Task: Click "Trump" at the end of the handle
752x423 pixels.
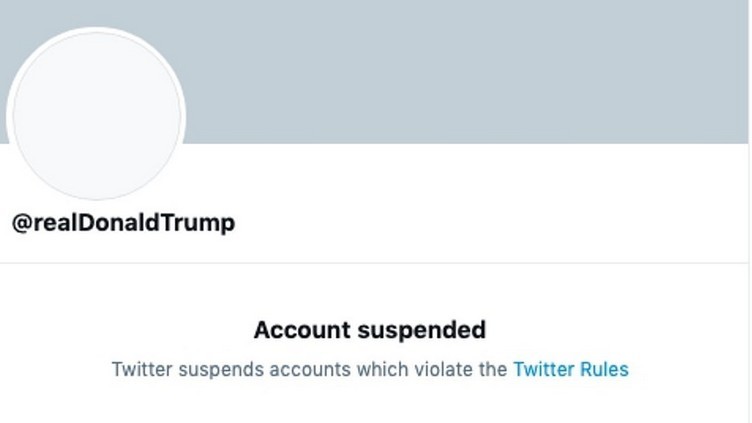Action: click(204, 223)
